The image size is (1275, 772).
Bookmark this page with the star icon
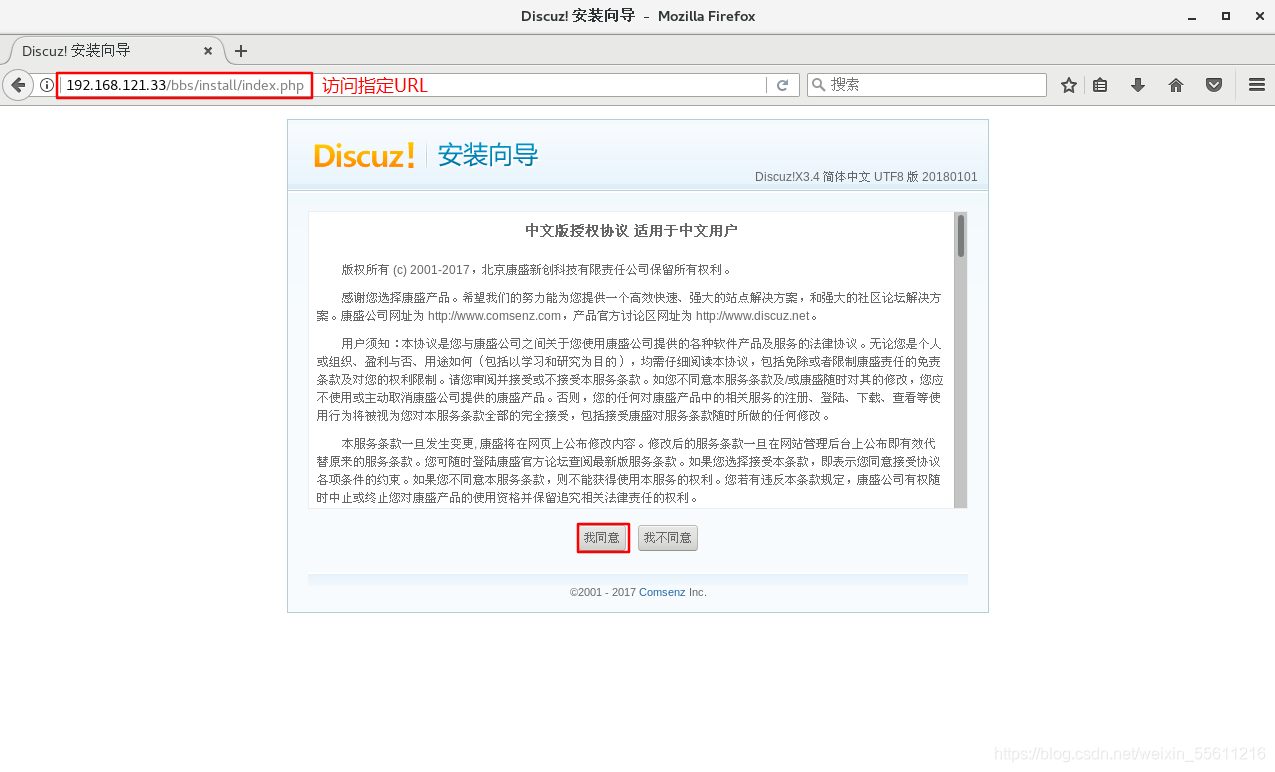click(x=1069, y=85)
